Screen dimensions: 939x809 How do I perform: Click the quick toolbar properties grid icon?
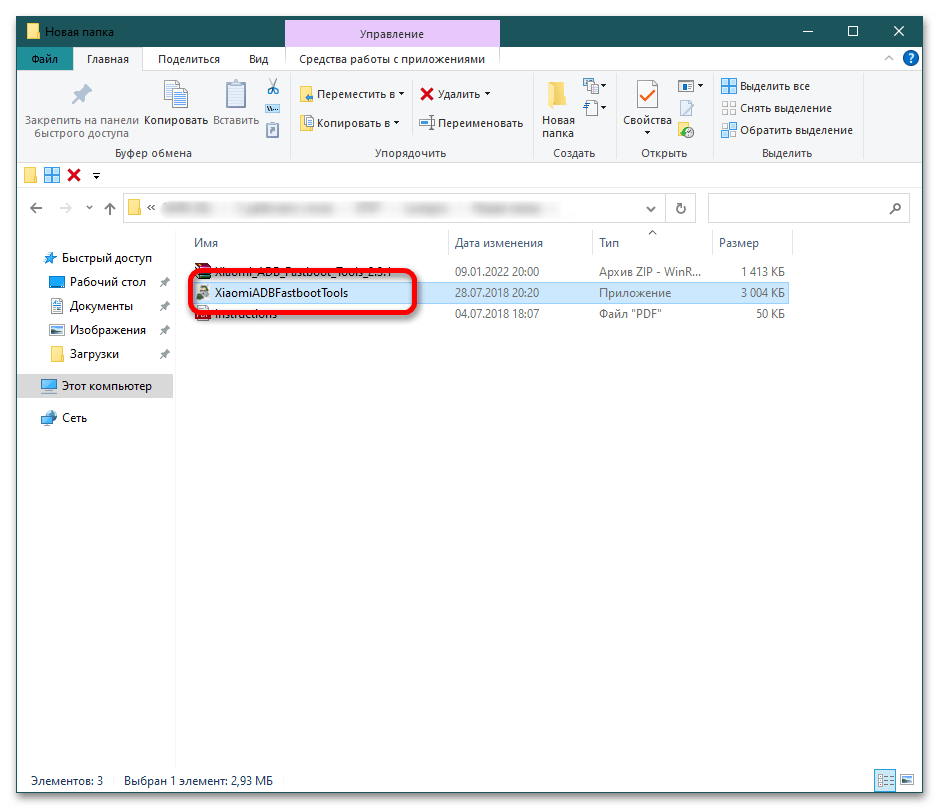pyautogui.click(x=52, y=175)
